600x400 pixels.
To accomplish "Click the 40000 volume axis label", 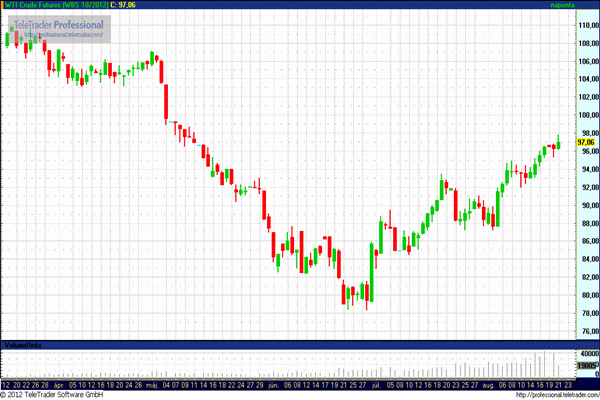I will click(585, 356).
